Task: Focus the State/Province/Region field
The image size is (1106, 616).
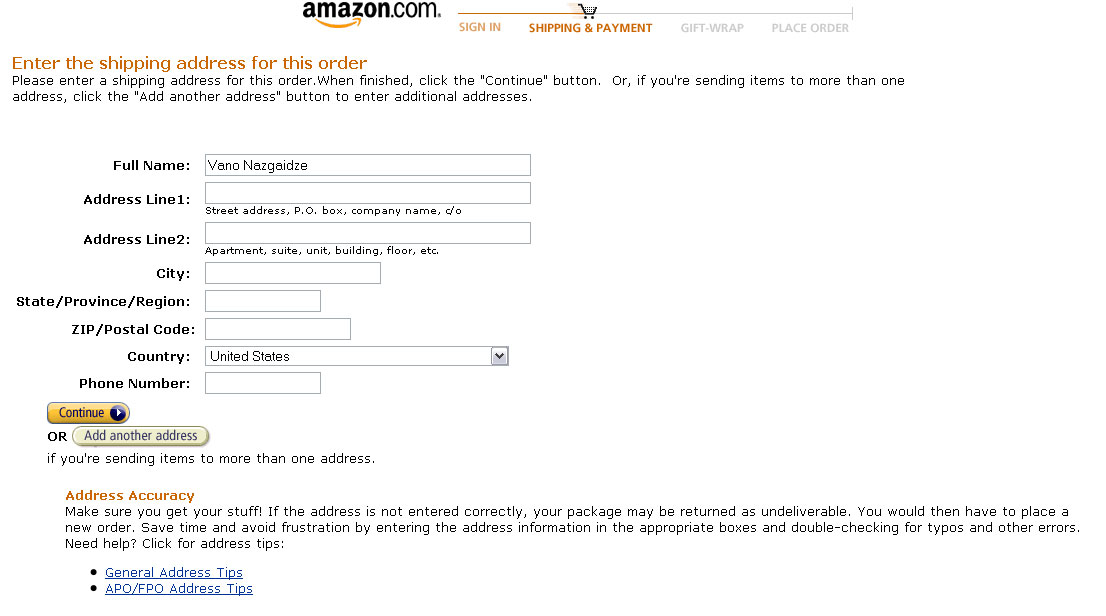Action: pos(262,301)
